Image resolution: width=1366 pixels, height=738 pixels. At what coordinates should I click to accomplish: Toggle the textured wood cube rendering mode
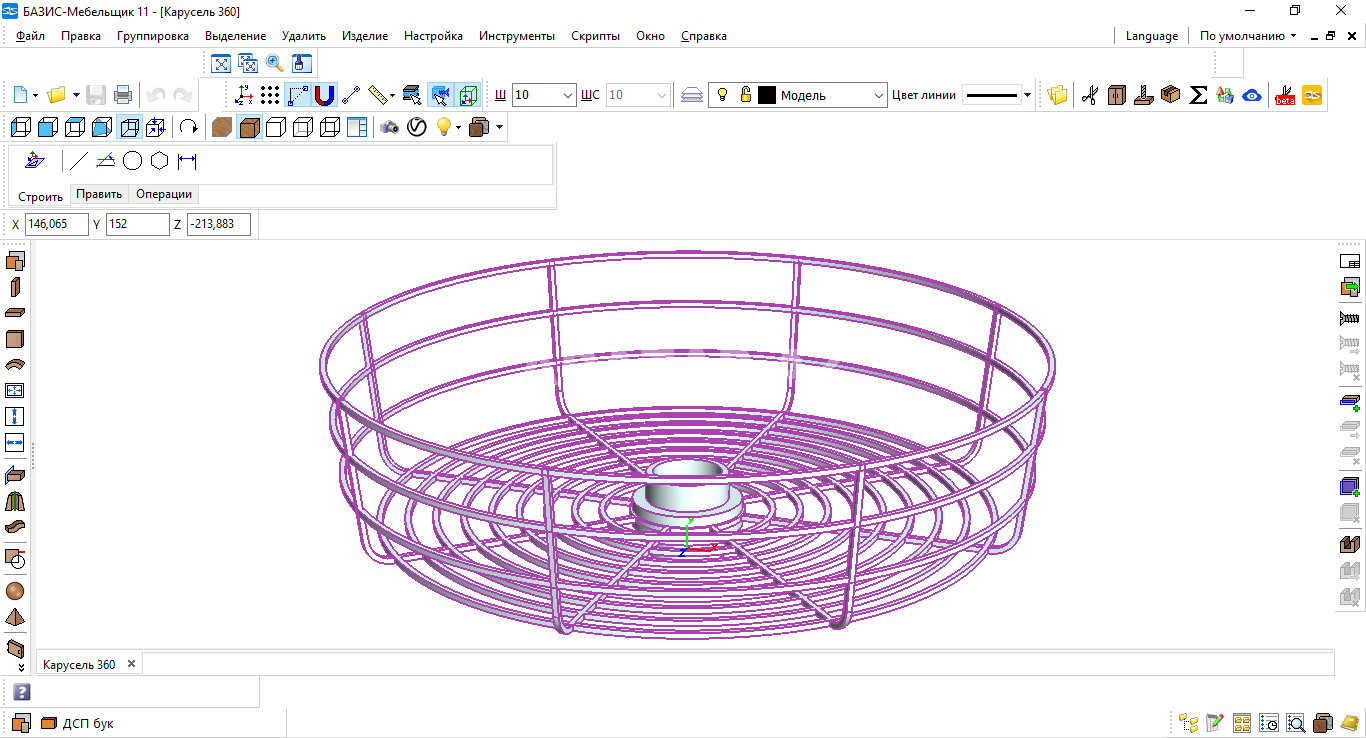point(222,127)
